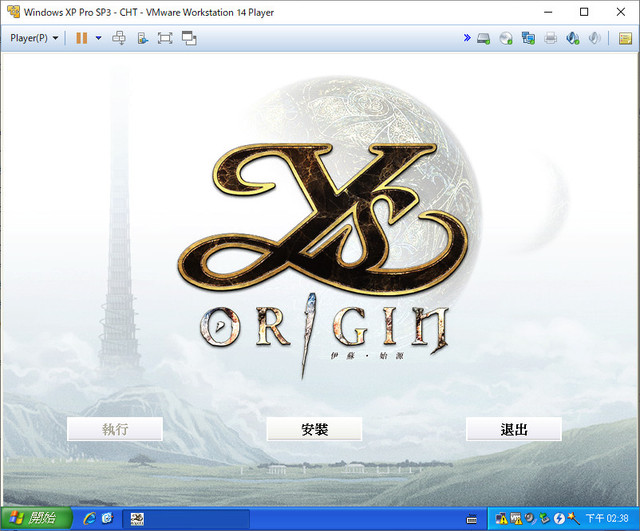Open the network adapter device icon

point(528,38)
